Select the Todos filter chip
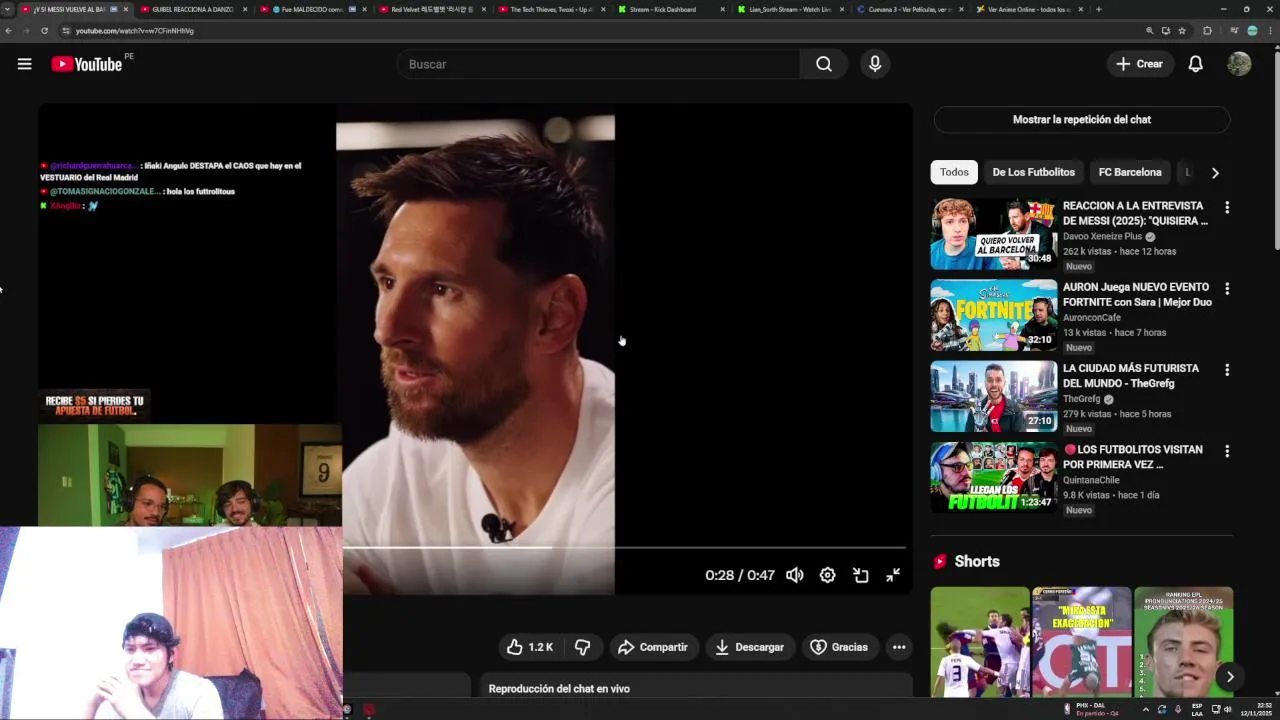 (x=954, y=172)
